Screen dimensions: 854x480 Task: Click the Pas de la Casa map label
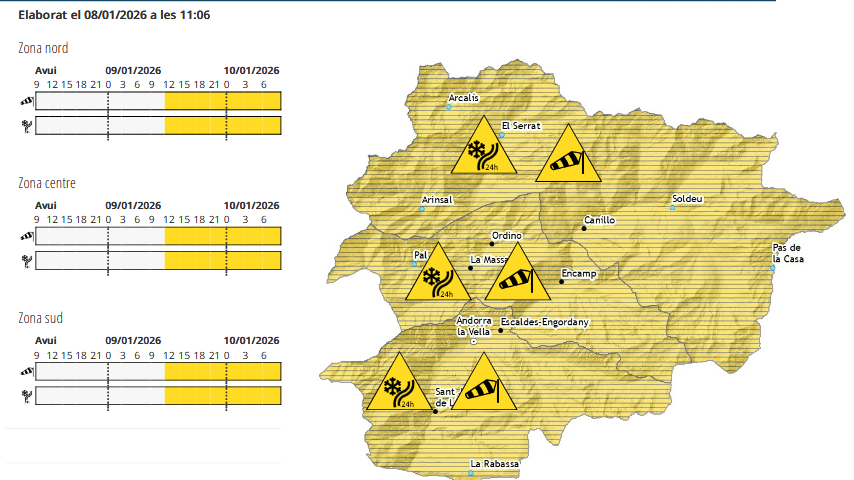pos(787,253)
